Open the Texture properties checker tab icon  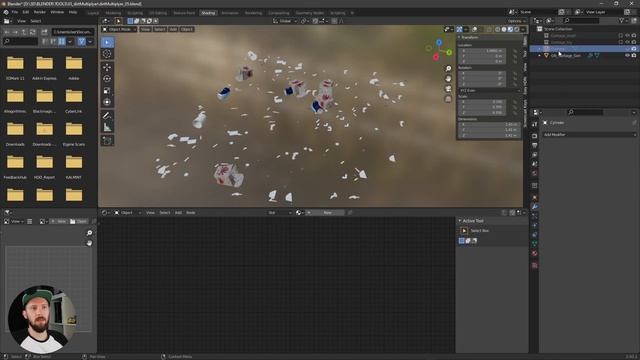tap(535, 265)
